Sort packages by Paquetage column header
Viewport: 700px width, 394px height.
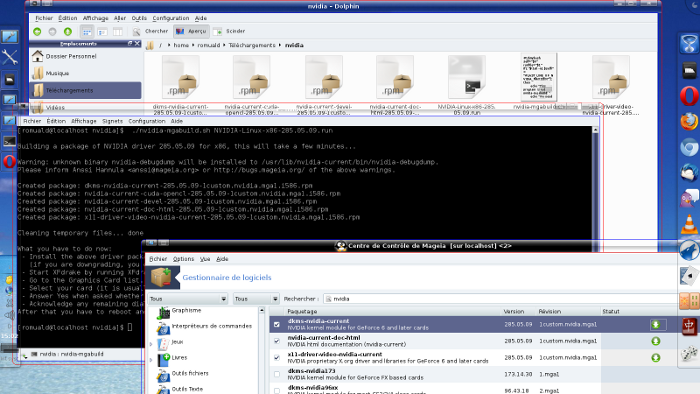[x=302, y=311]
